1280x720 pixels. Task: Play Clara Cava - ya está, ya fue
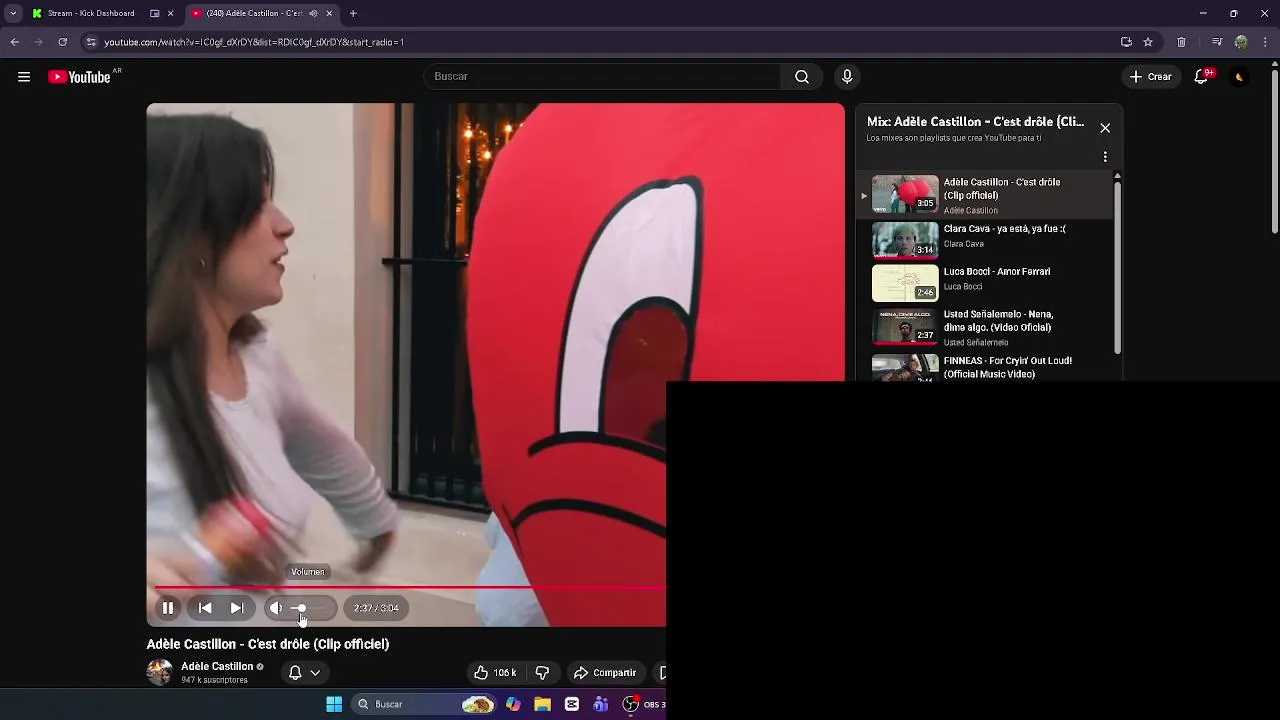tap(985, 240)
